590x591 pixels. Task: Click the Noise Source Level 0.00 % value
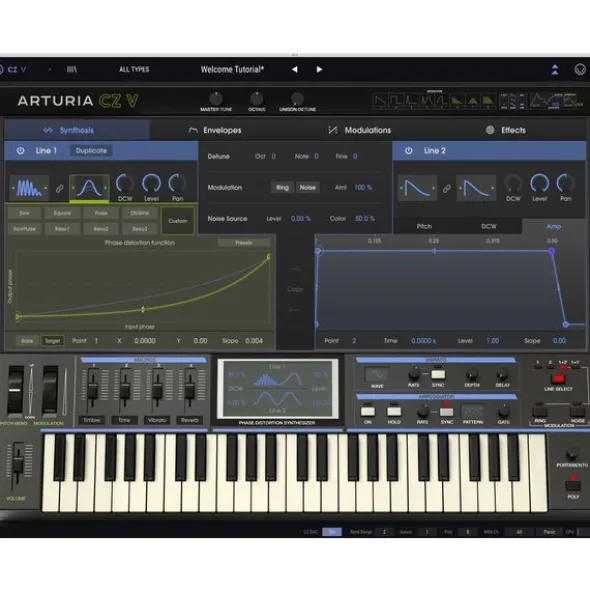300,219
